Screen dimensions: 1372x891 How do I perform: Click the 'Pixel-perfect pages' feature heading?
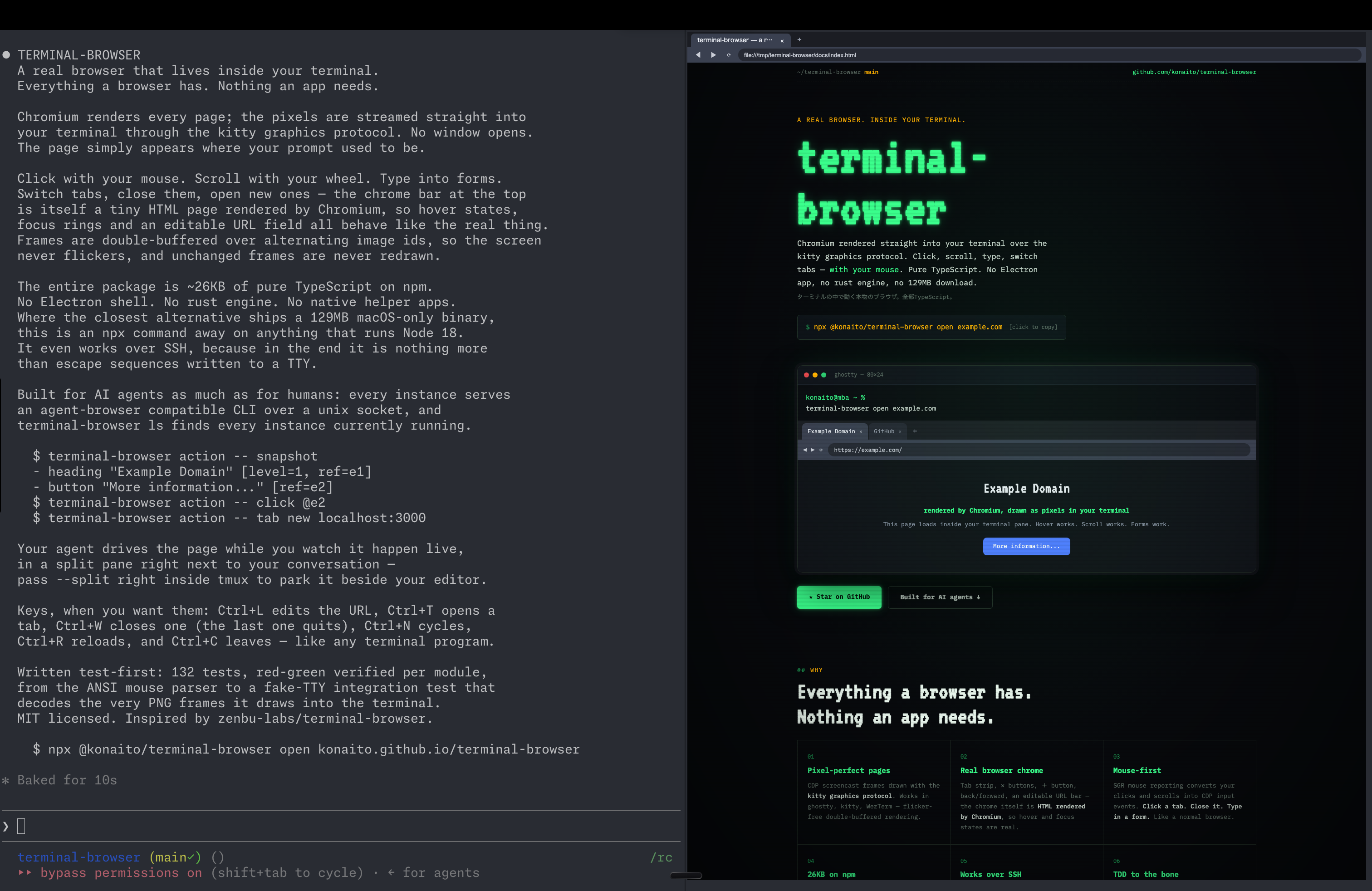click(x=848, y=770)
